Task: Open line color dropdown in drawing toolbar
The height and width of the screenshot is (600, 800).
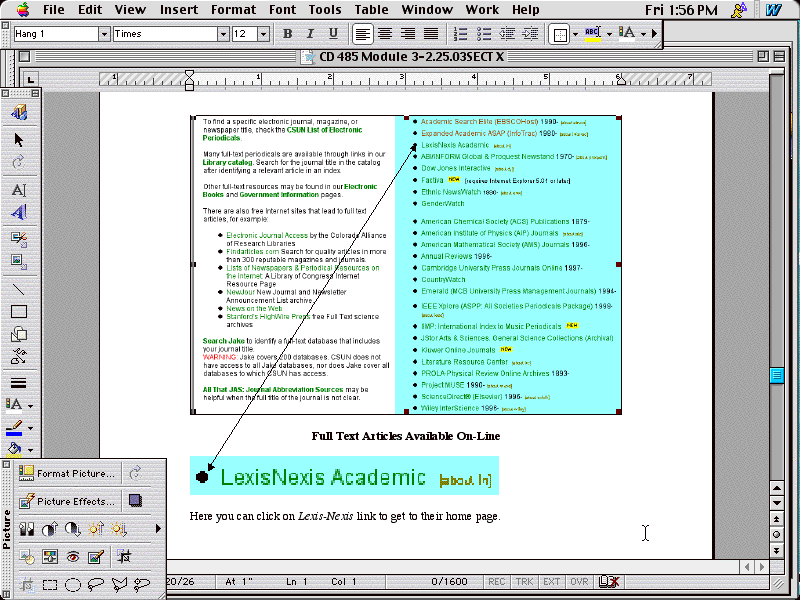Action: pyautogui.click(x=31, y=428)
